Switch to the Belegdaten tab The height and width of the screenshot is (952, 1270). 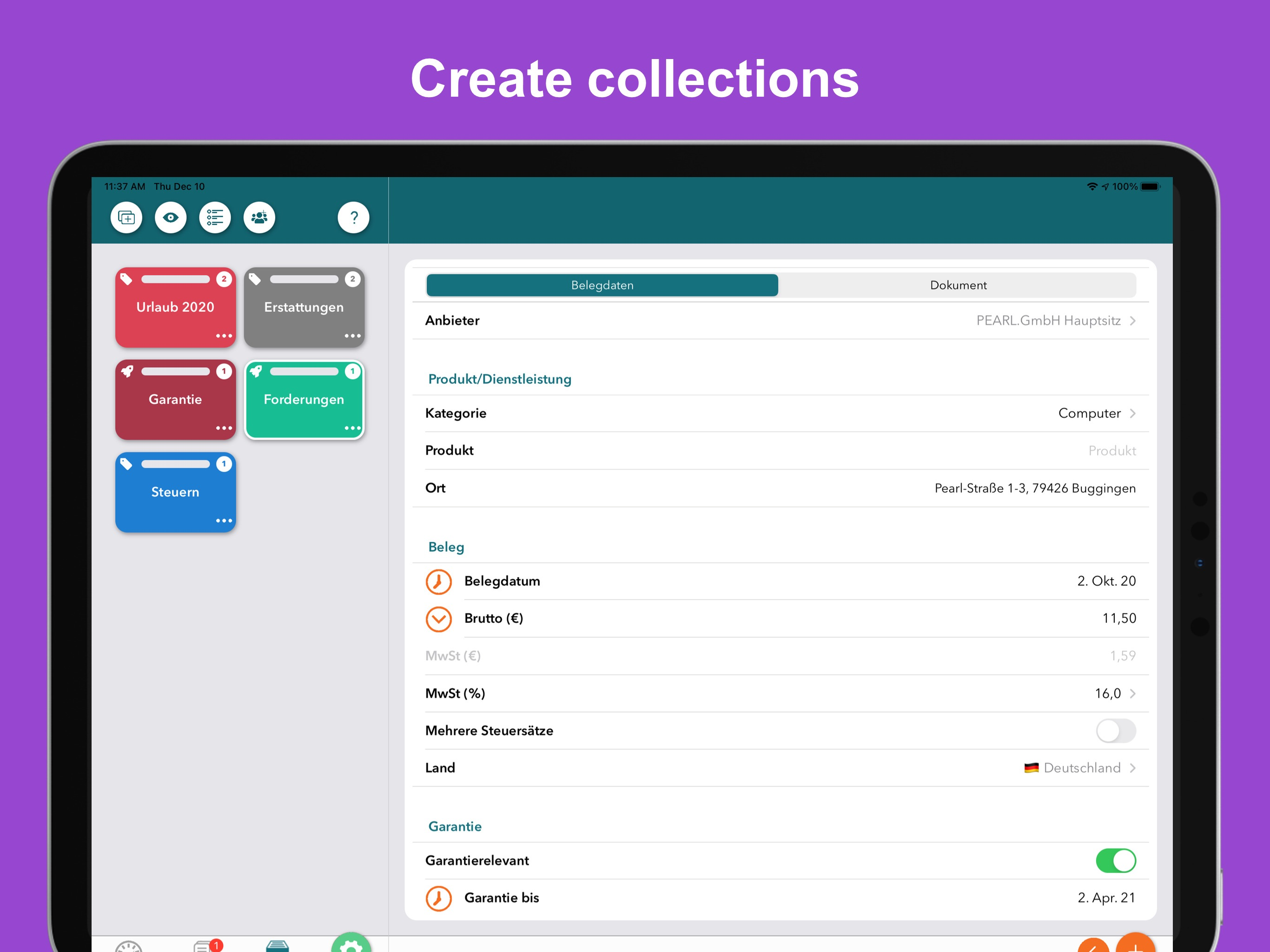point(602,285)
